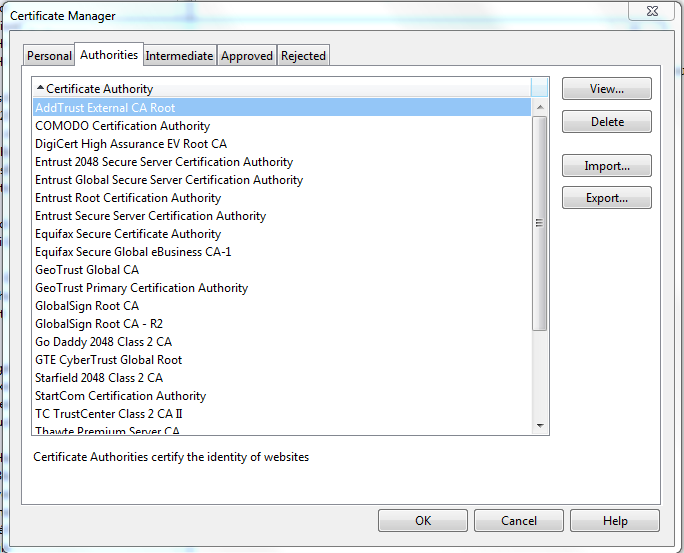This screenshot has height=553, width=684.
Task: Click the certificate list scrollbar thumb
Action: point(540,223)
